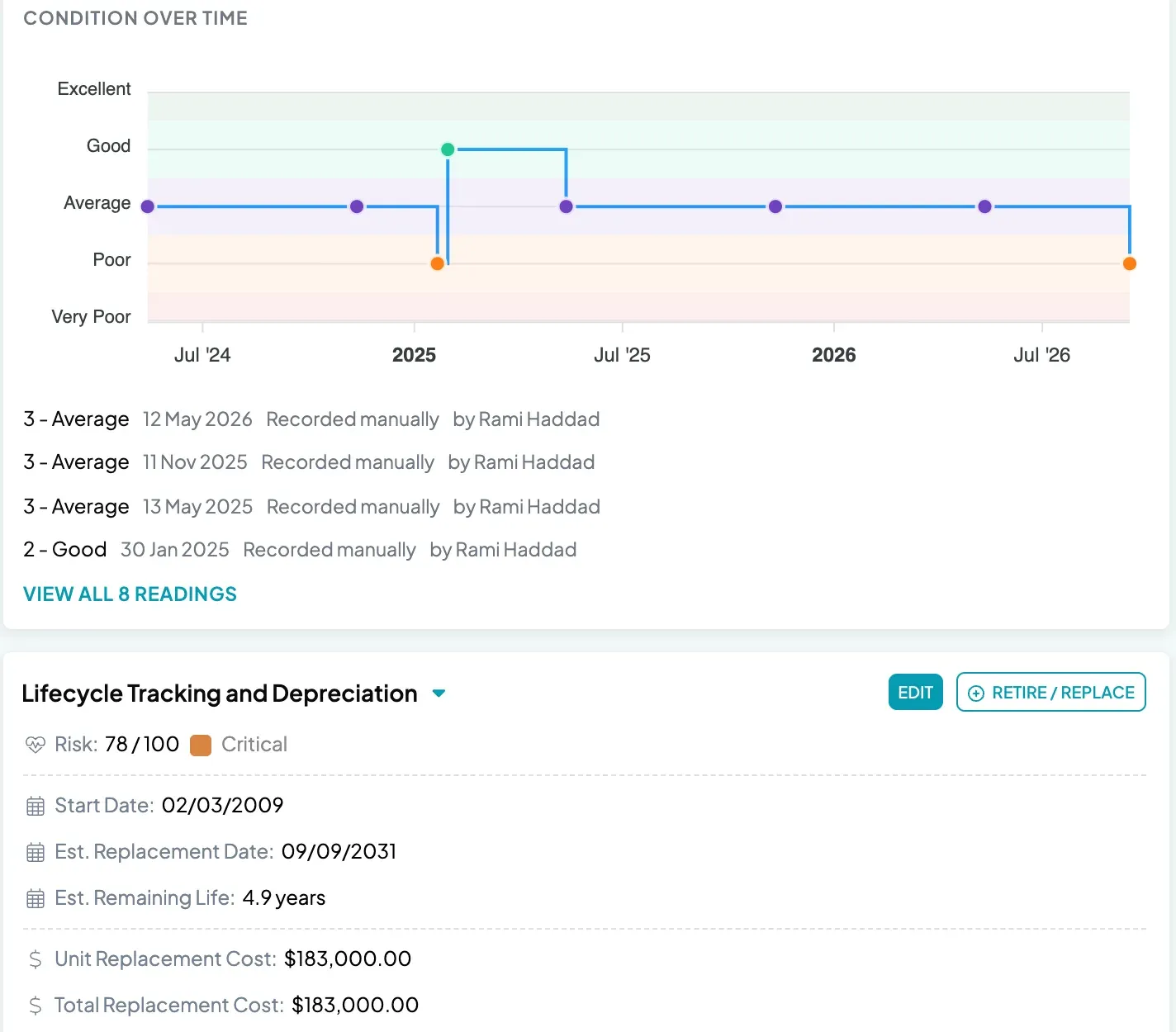The image size is (1176, 1032).
Task: Click the "Jul '25" x-axis label
Action: point(622,355)
